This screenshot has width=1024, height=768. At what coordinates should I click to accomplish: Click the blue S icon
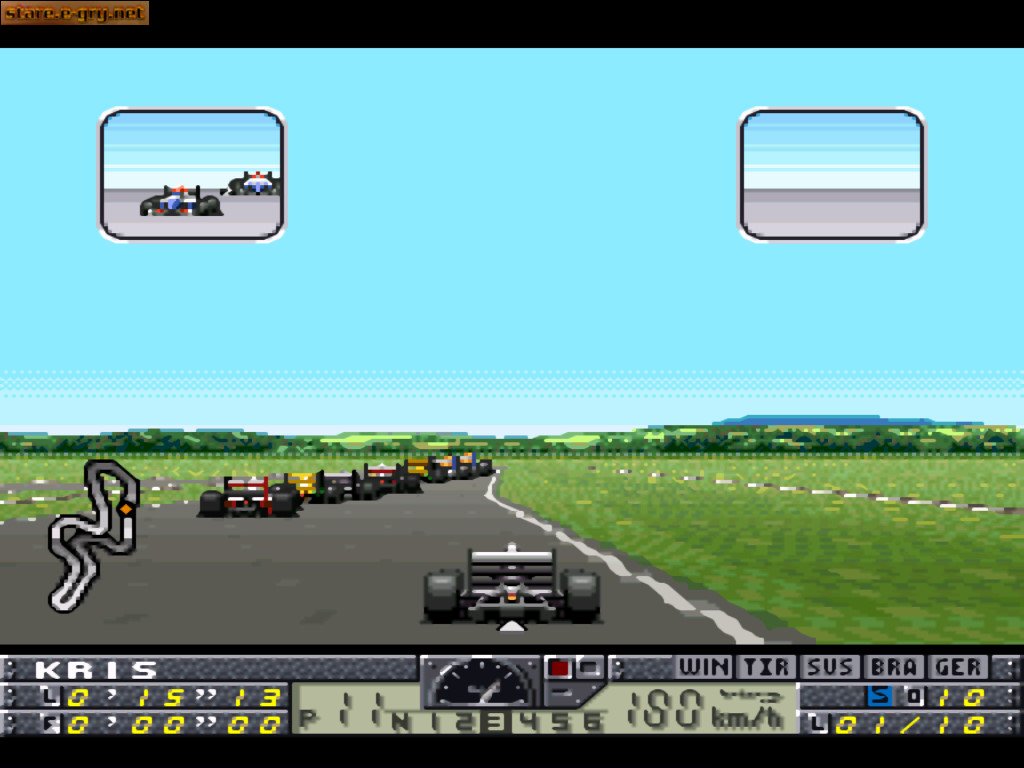point(880,696)
